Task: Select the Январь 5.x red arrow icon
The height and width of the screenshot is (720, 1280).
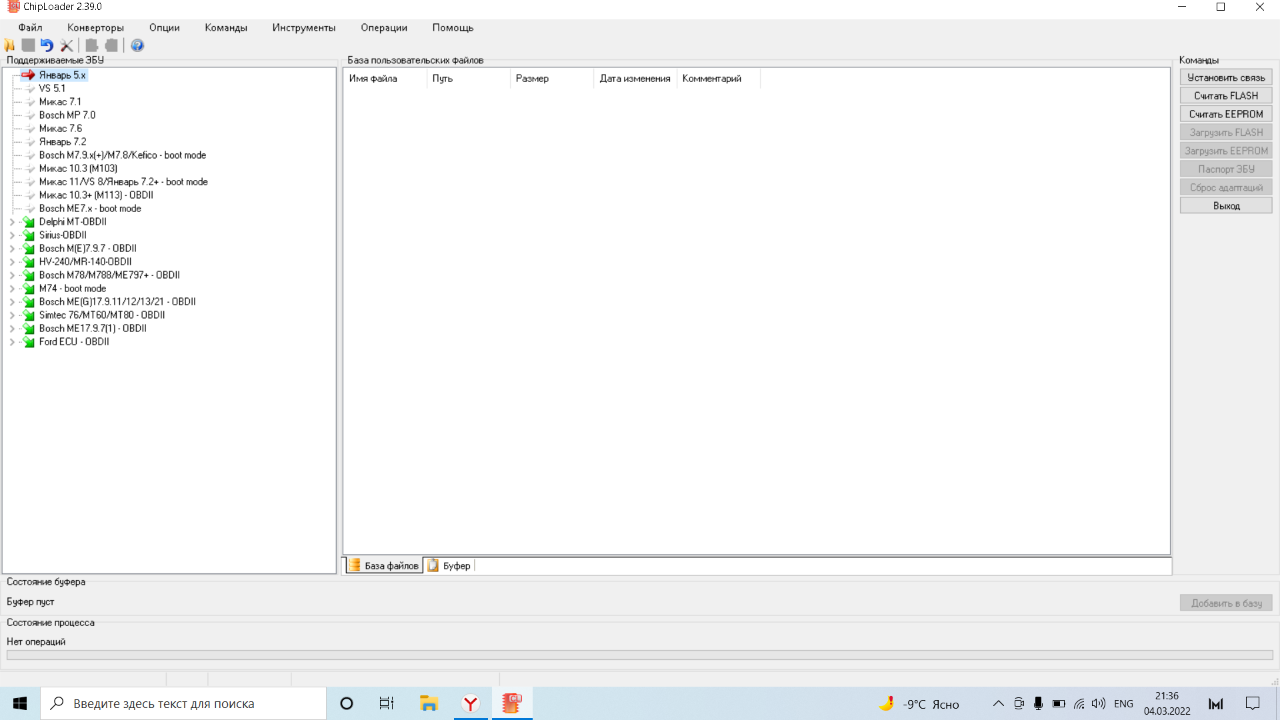Action: coord(28,75)
